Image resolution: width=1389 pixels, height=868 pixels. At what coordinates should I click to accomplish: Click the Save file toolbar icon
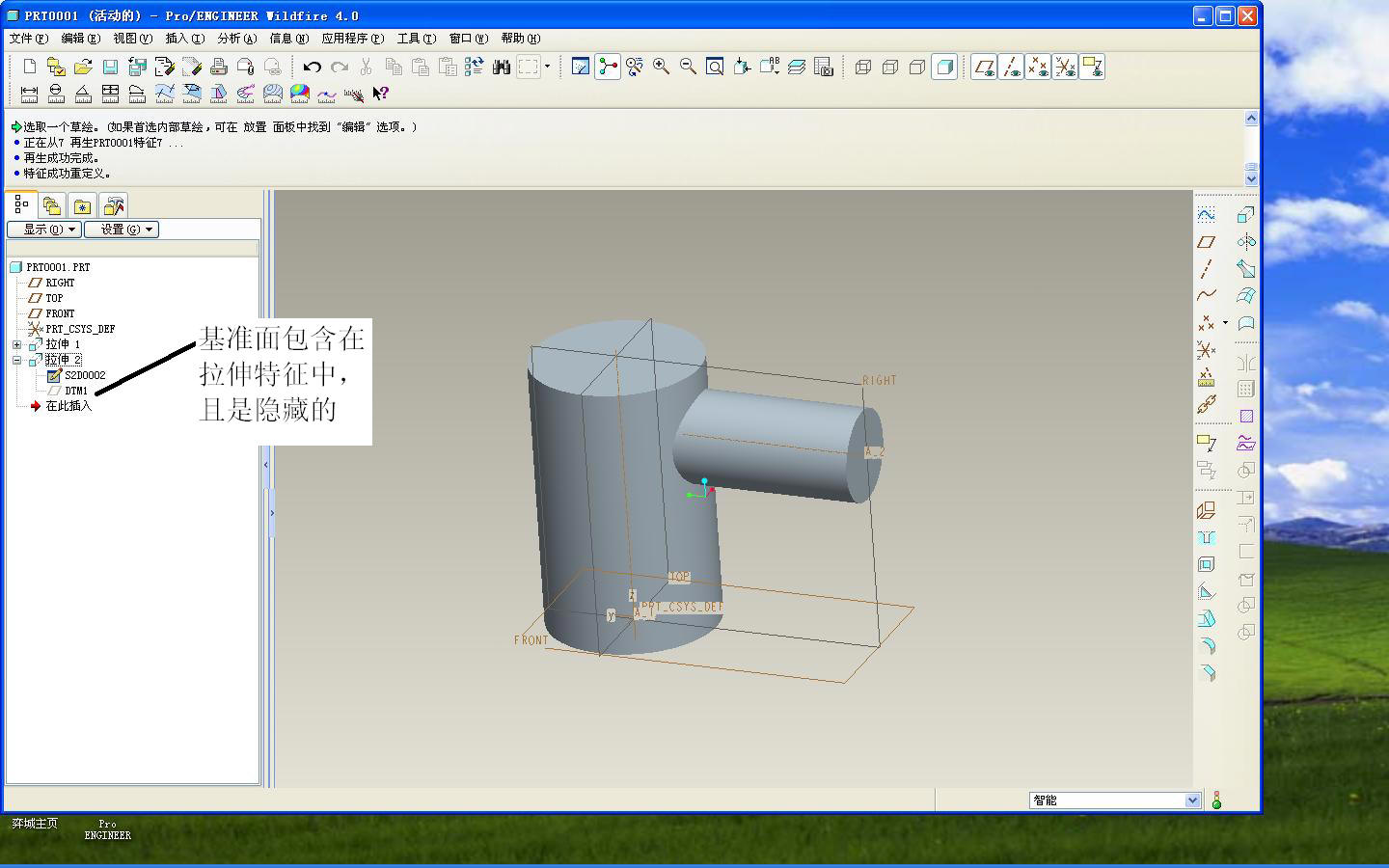click(x=110, y=67)
